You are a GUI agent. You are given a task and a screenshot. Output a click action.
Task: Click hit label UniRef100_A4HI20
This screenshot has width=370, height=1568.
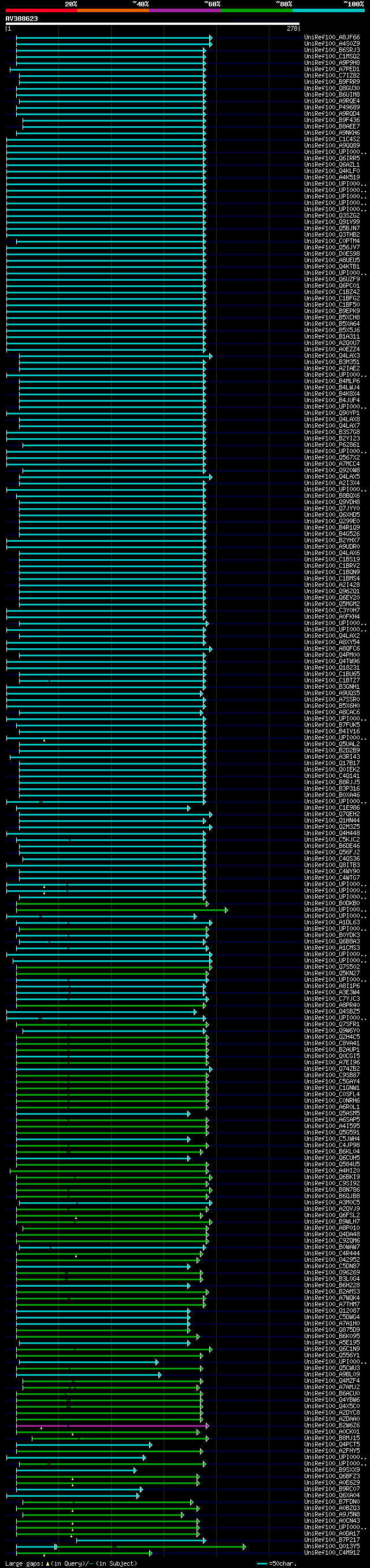click(332, 1170)
